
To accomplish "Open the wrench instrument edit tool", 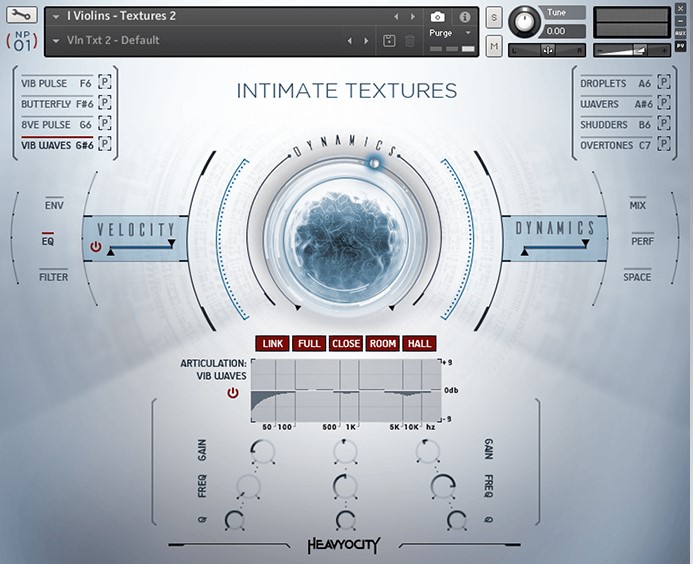I will (22, 15).
